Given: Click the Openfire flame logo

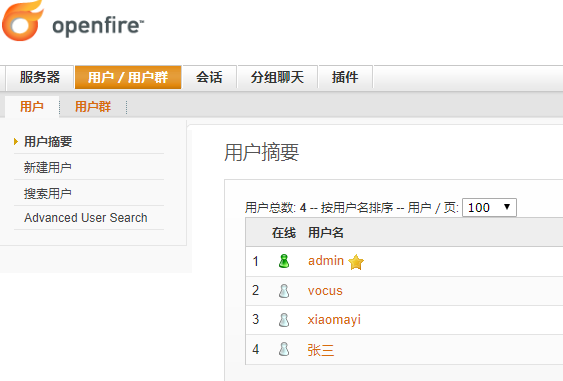Looking at the screenshot, I should (23, 21).
